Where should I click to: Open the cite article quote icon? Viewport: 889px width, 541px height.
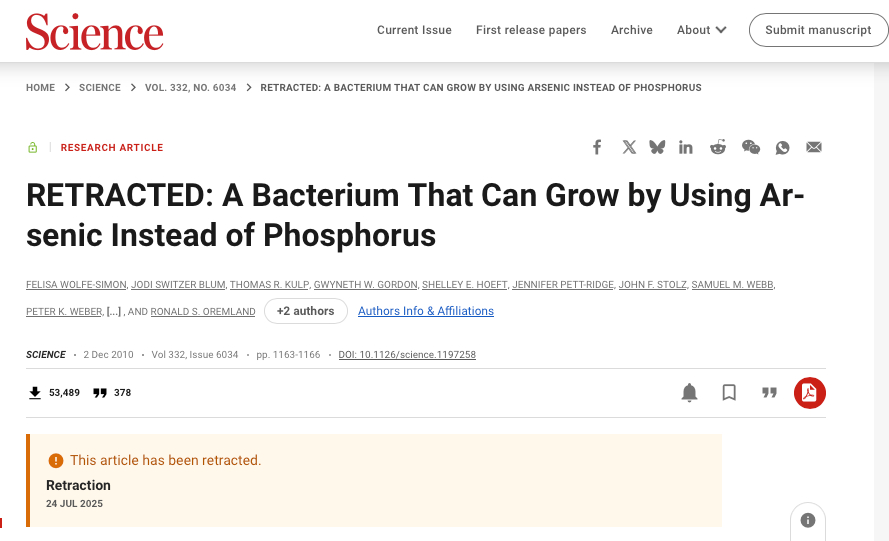(x=769, y=393)
